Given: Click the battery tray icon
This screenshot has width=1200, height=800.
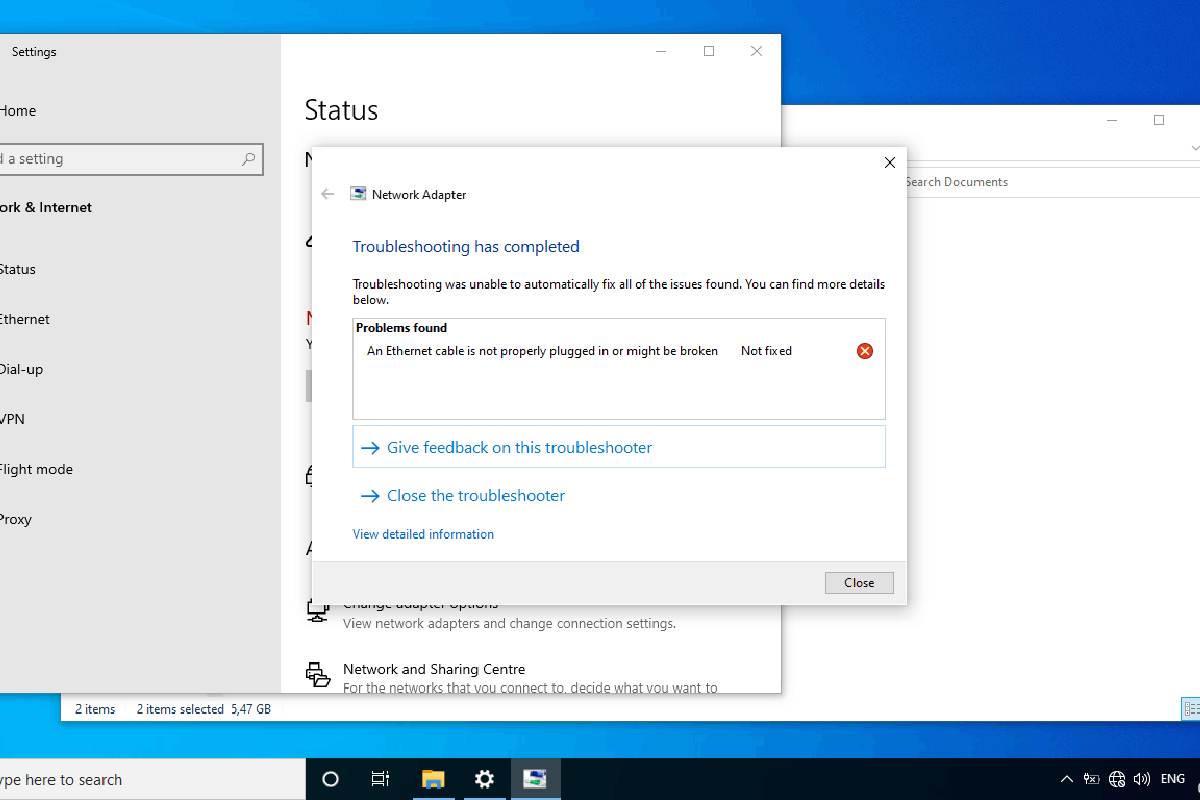Looking at the screenshot, I should point(1091,779).
